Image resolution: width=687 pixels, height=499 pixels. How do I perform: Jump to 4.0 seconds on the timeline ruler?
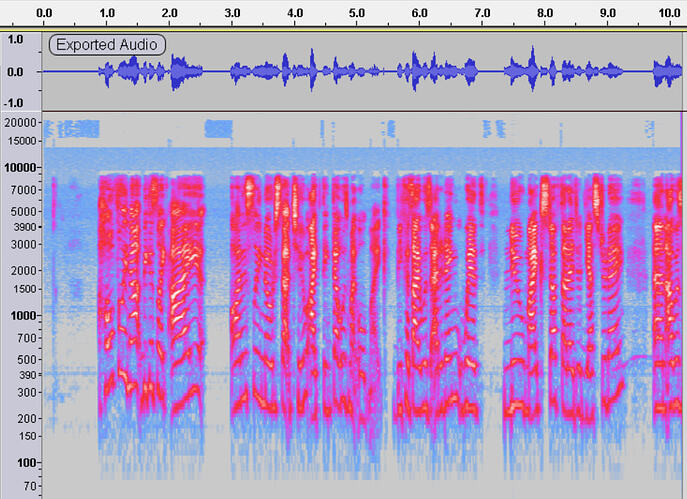(294, 14)
